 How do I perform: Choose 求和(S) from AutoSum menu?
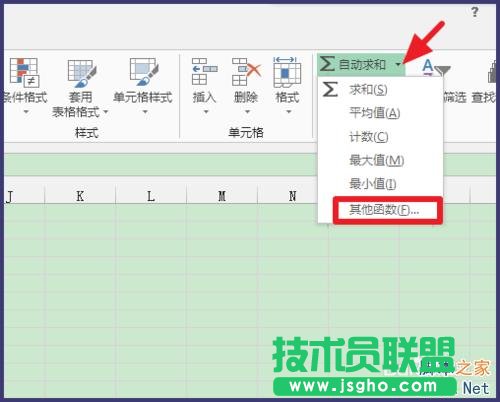coord(380,89)
